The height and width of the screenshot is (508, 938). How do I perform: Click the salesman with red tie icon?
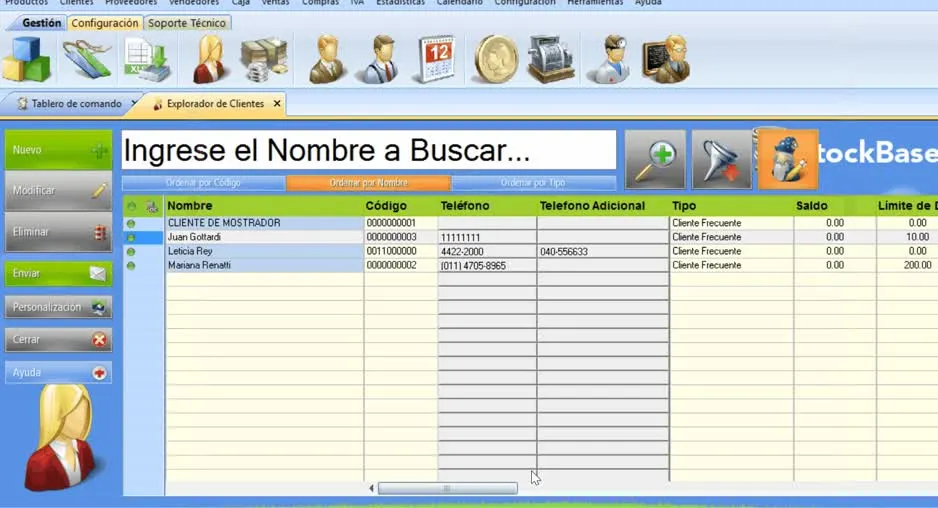click(x=380, y=59)
